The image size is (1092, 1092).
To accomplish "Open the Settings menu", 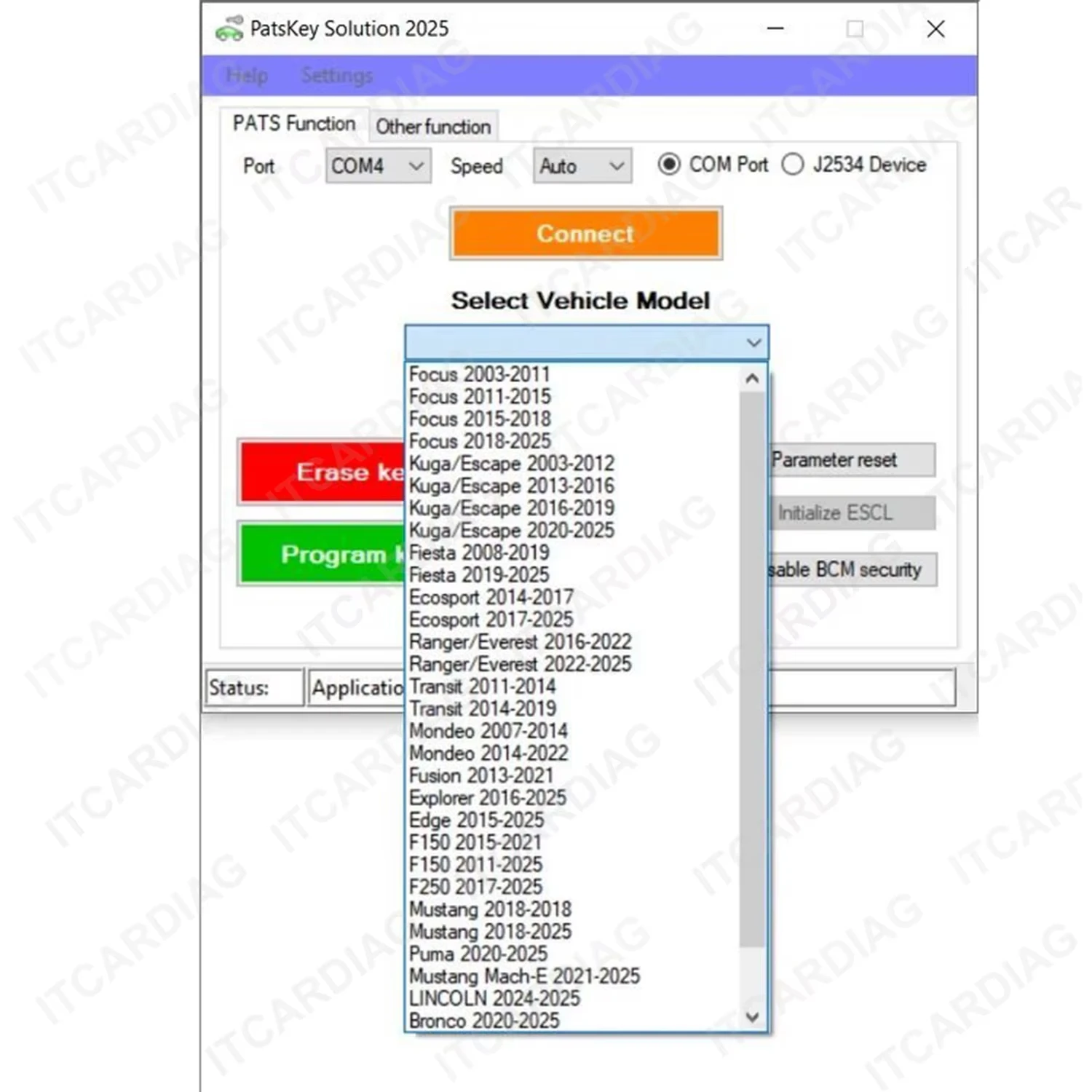I will (337, 75).
